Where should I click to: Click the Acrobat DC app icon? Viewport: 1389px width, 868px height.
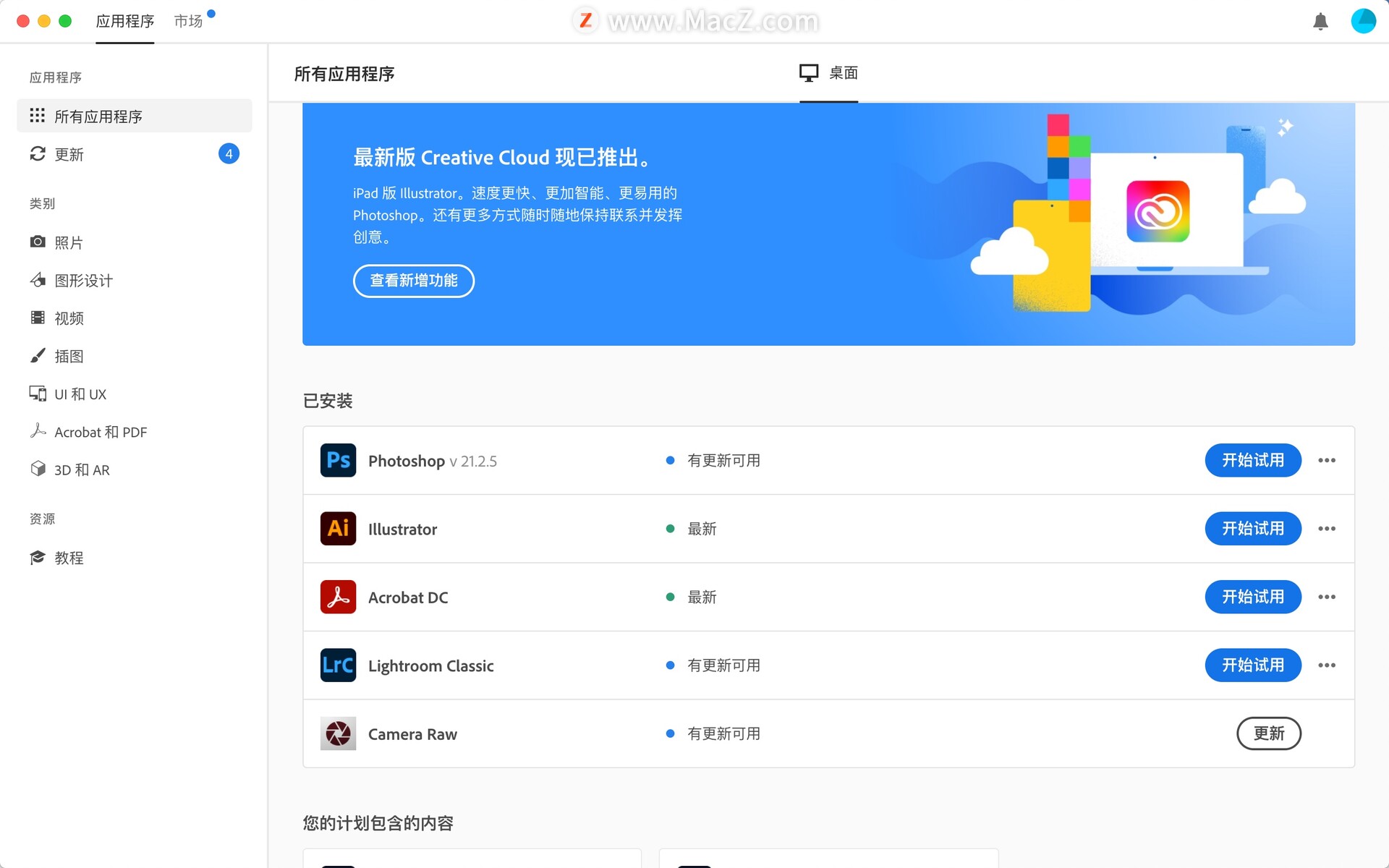[x=338, y=597]
